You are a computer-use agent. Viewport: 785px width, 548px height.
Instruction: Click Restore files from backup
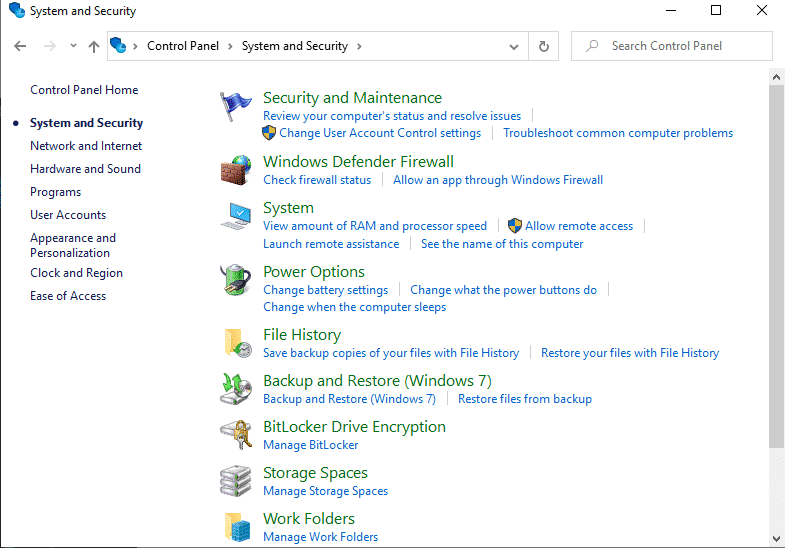point(525,399)
